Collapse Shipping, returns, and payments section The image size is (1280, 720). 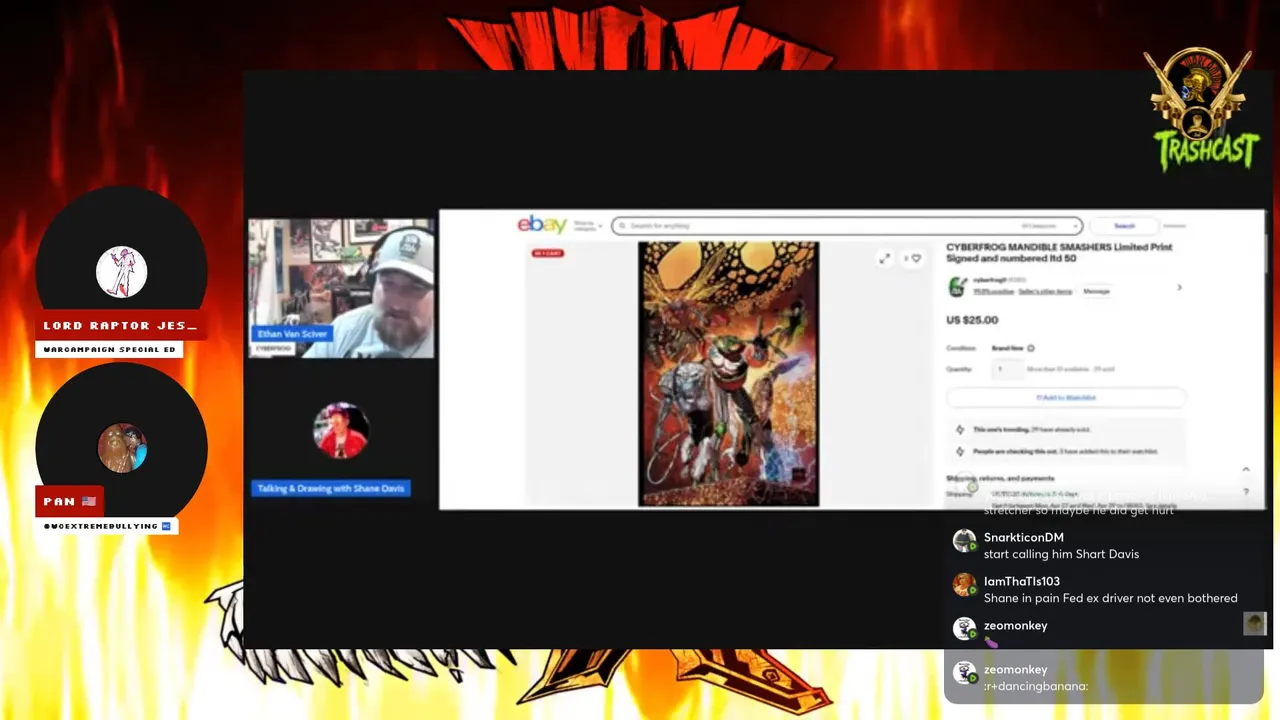[1246, 469]
